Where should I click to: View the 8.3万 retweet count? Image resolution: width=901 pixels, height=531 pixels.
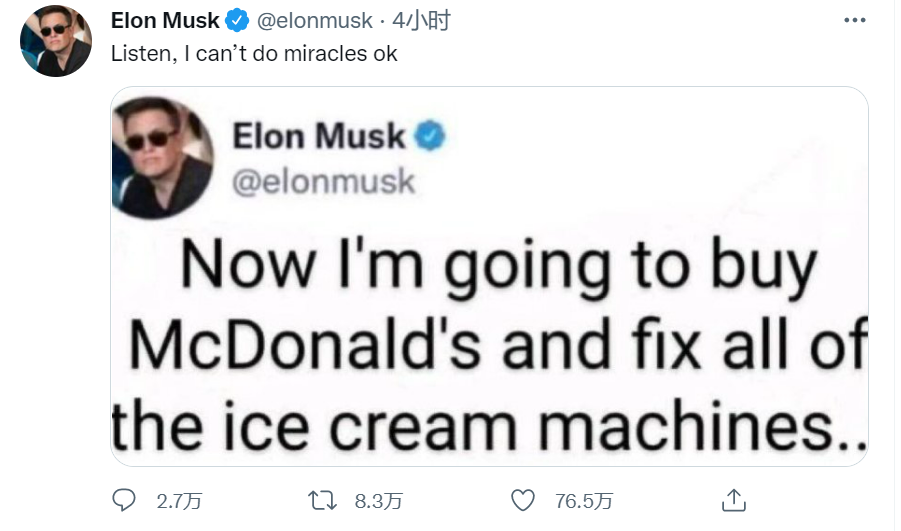pos(378,501)
